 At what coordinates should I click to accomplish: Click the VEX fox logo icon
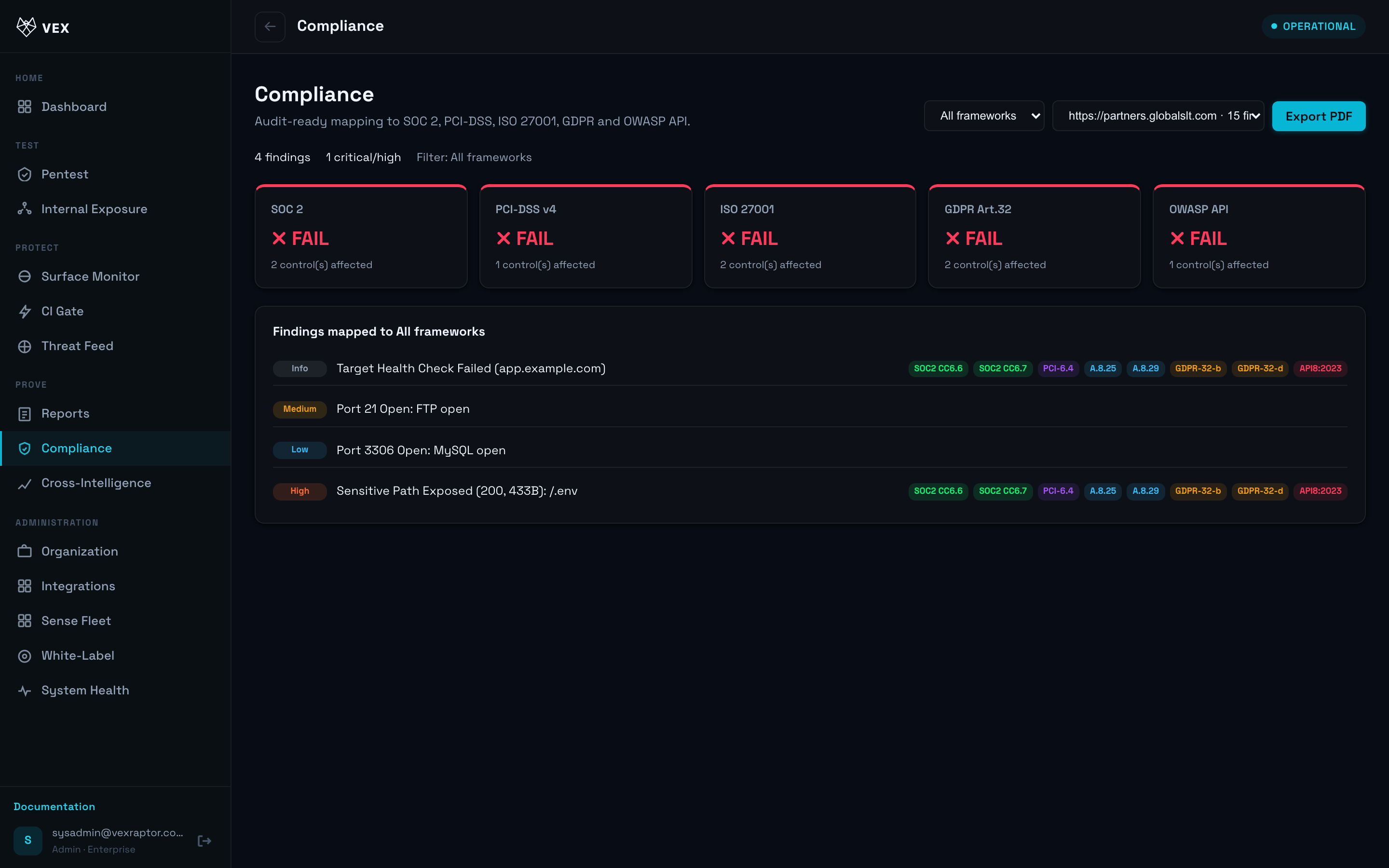(x=27, y=27)
